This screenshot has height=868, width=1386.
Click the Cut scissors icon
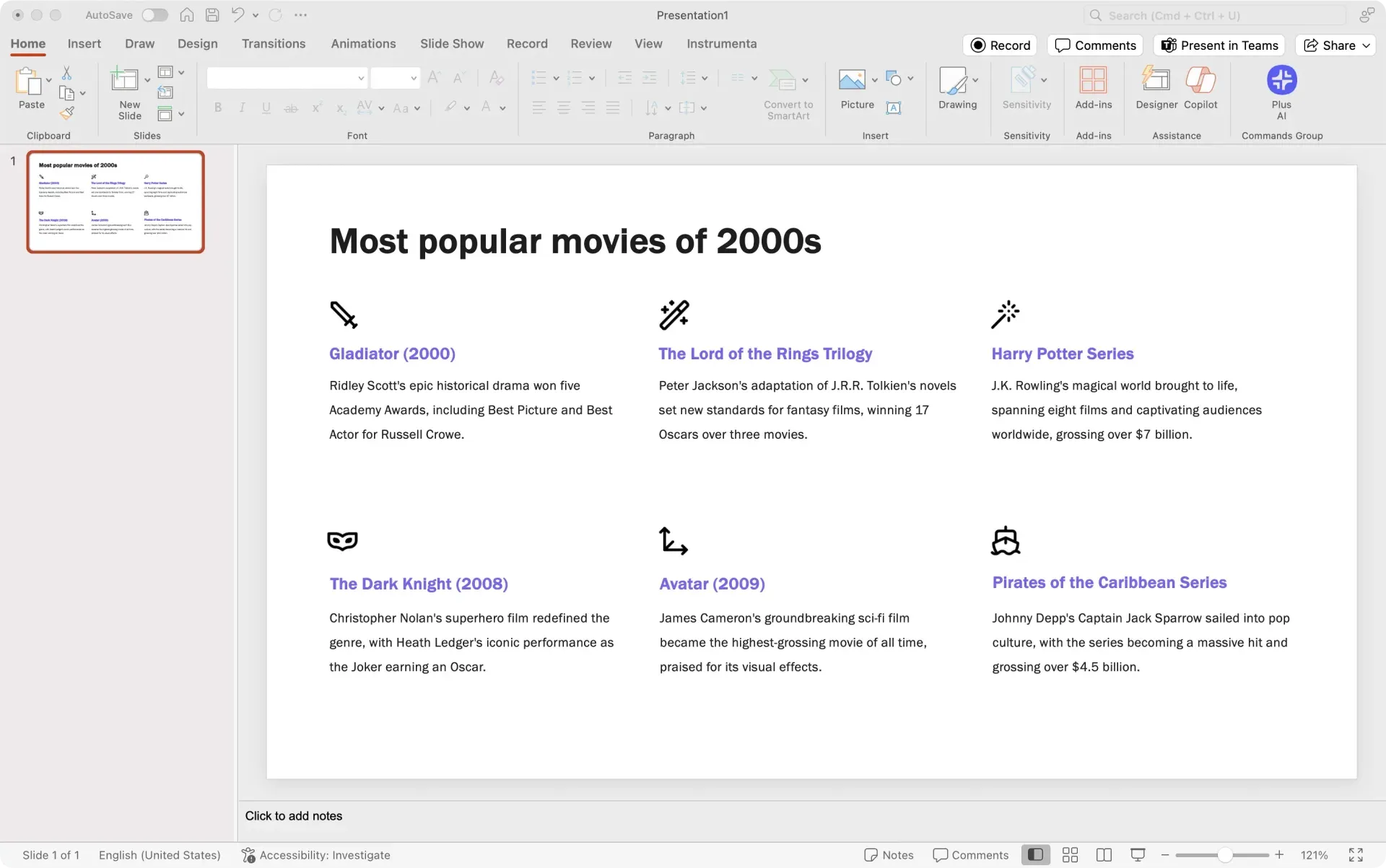tap(66, 73)
